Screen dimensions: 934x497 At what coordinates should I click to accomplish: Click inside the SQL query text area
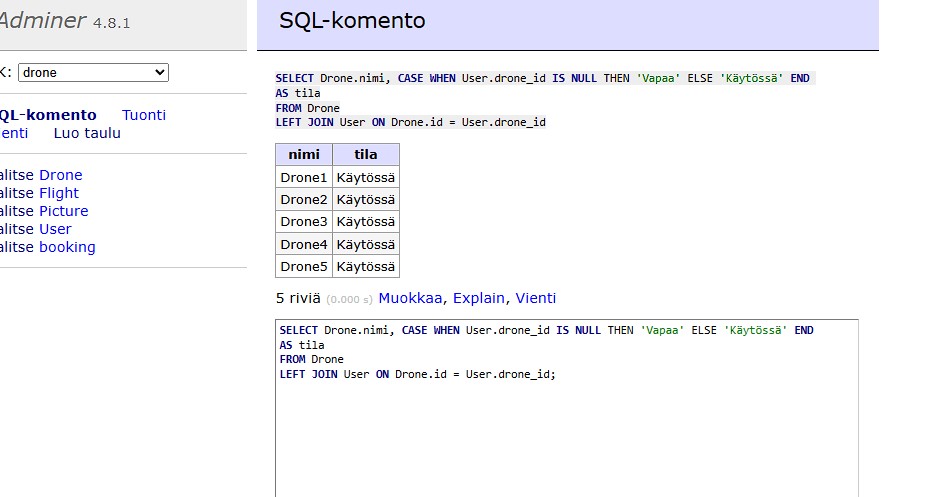coord(566,430)
